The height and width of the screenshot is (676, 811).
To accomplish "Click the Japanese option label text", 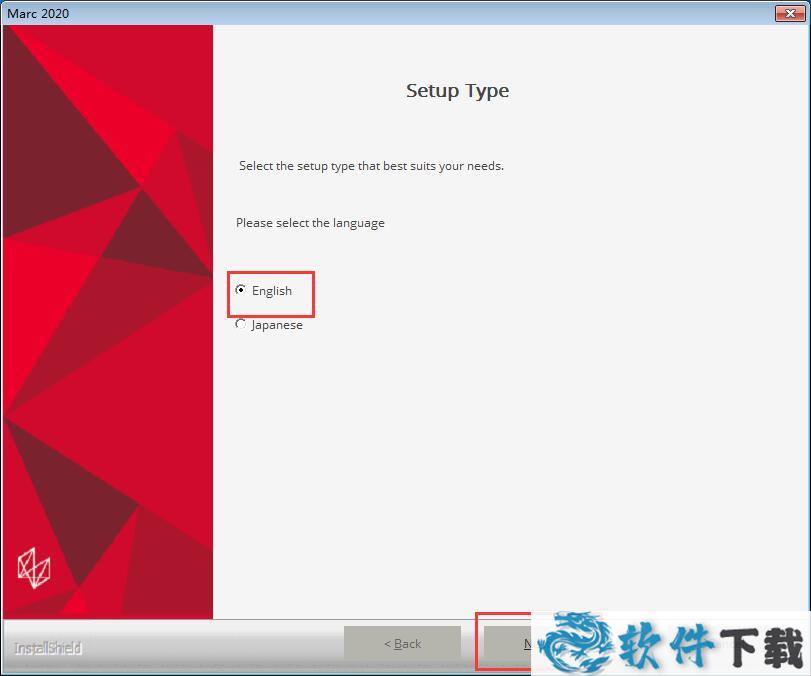I will (277, 325).
